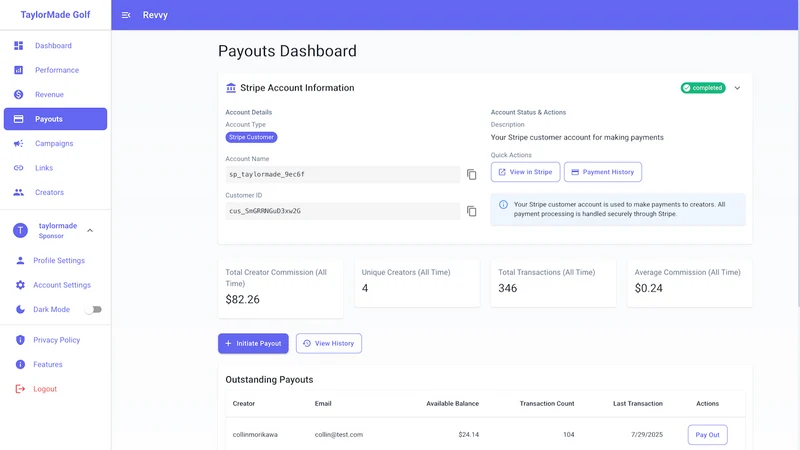Toggle the Dark Mode switch
The height and width of the screenshot is (450, 800).
(93, 309)
